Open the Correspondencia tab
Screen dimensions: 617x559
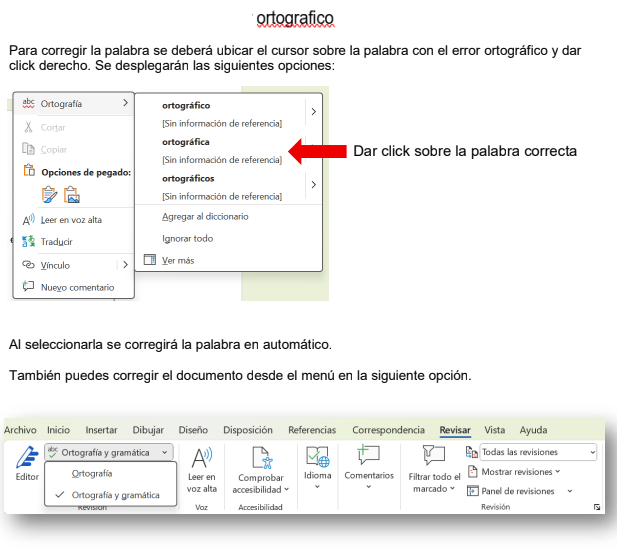(388, 430)
